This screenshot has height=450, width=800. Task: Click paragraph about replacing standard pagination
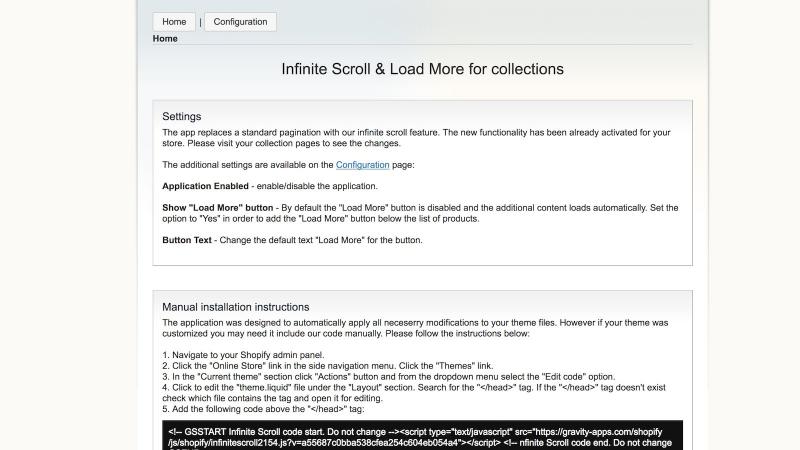click(x=416, y=138)
